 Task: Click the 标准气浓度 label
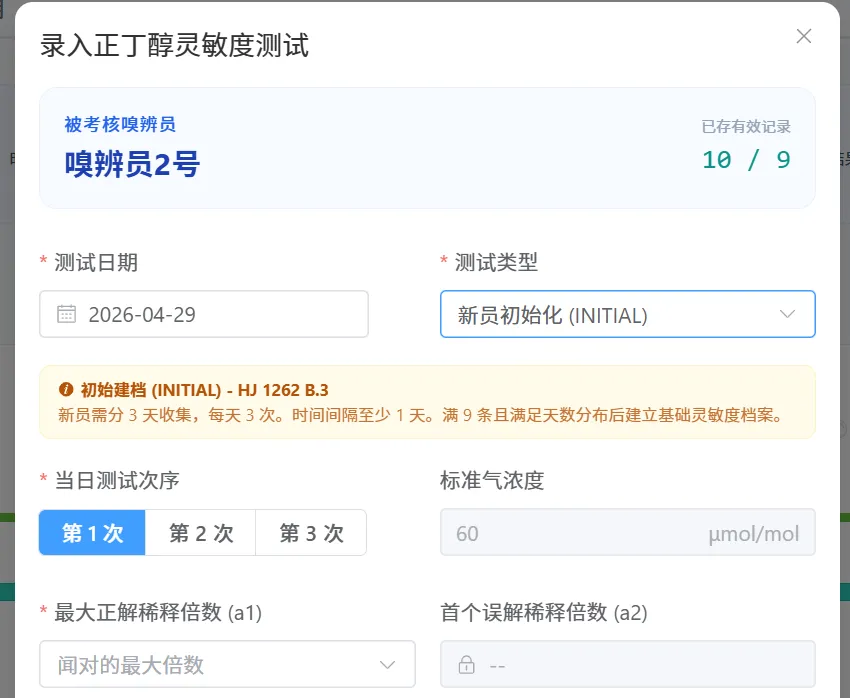pyautogui.click(x=492, y=481)
